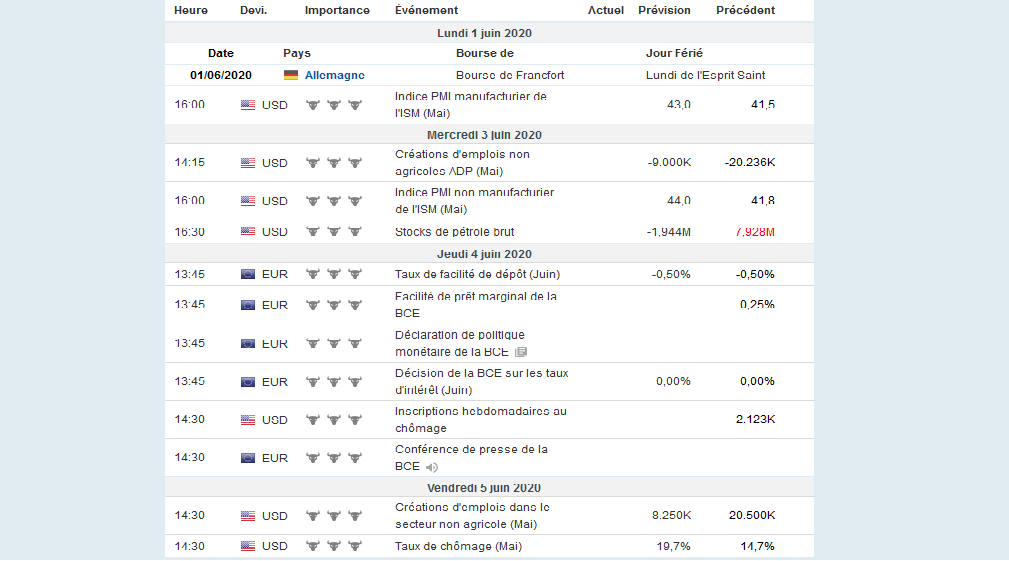Click the EU flag for Taux de facilité de dépôt
This screenshot has height=561, width=1009.
(x=248, y=274)
